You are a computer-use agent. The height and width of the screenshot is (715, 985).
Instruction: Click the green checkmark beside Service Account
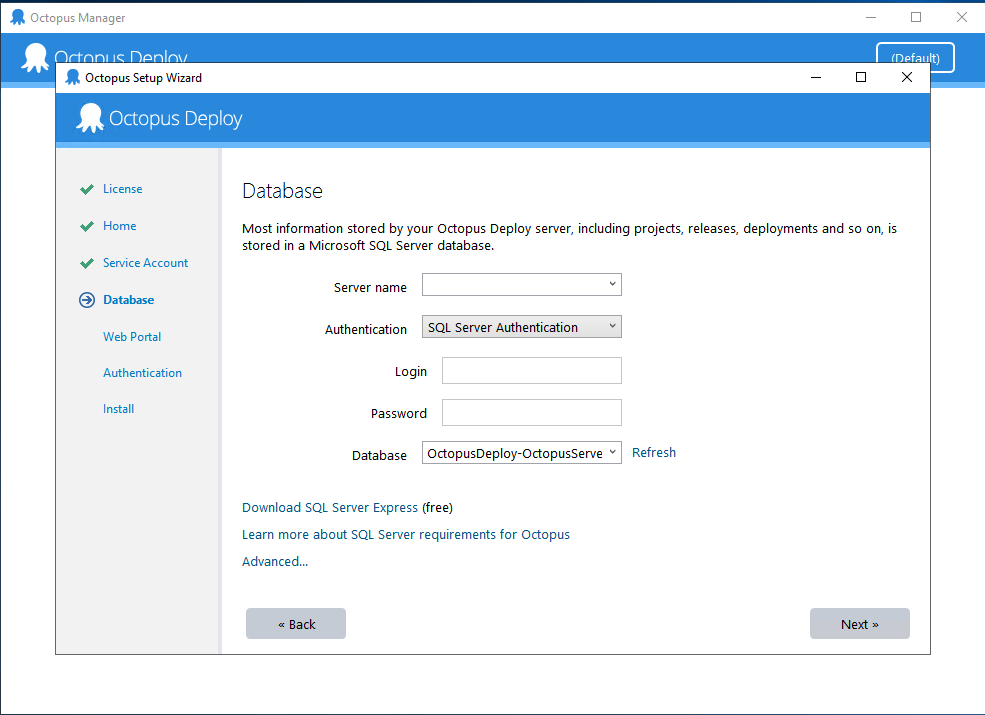(87, 263)
